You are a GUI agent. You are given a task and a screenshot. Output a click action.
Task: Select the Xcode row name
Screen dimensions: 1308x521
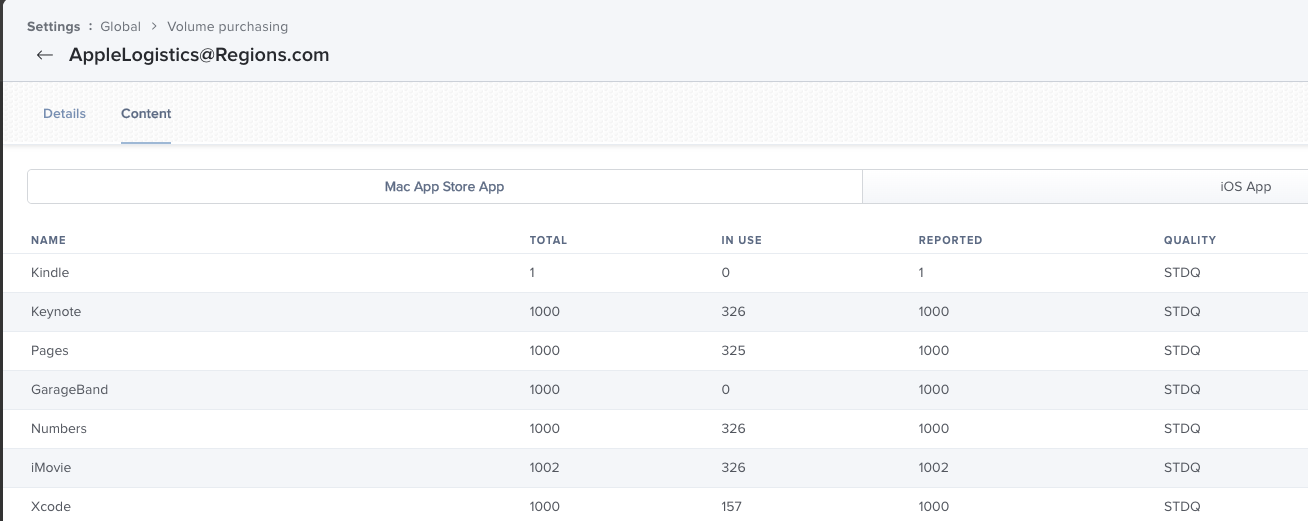pyautogui.click(x=51, y=507)
